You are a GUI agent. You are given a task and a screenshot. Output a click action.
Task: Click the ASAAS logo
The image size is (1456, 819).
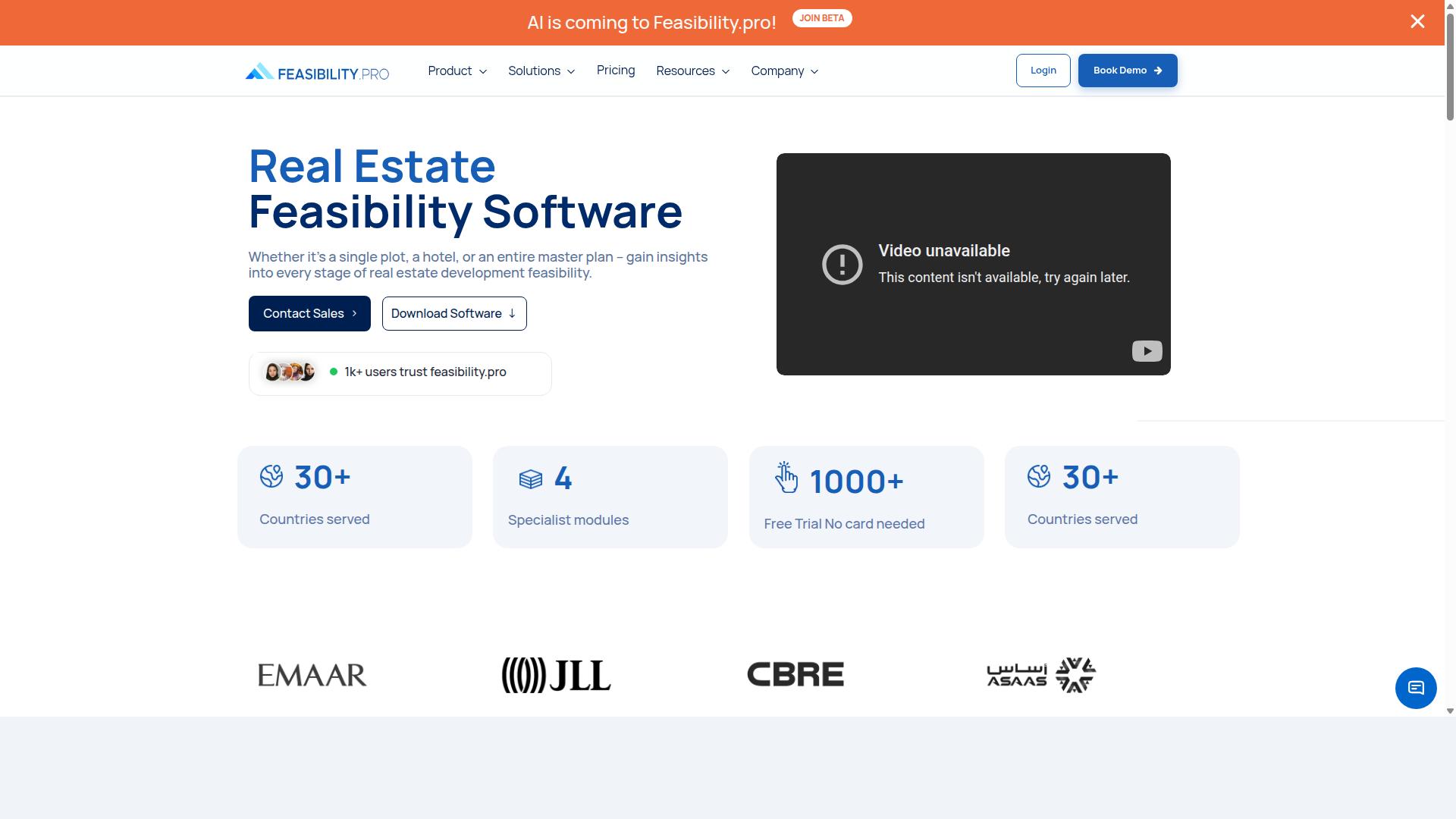[1041, 675]
